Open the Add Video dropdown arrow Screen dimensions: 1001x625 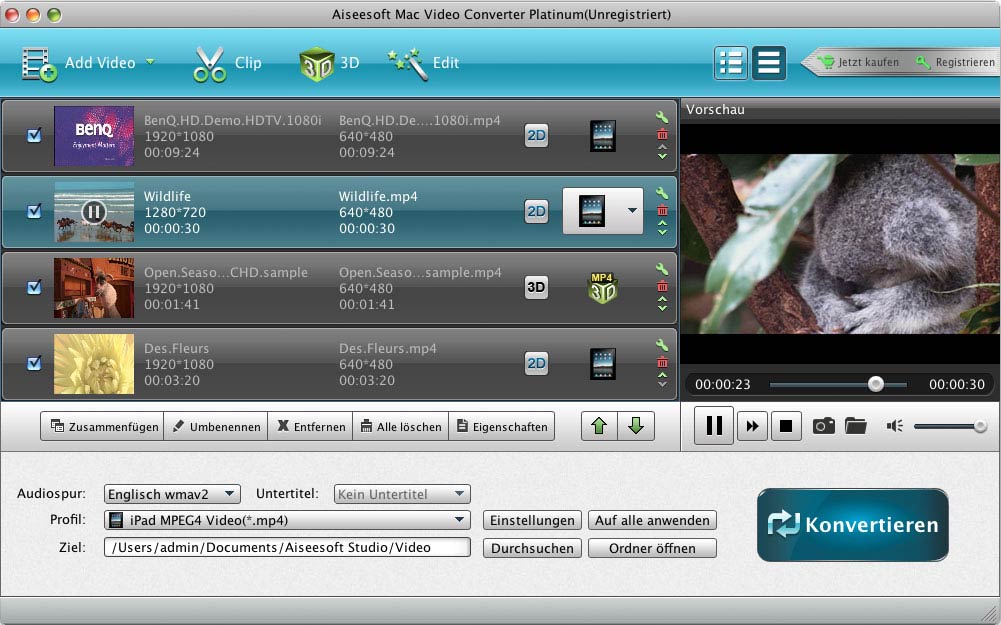150,62
